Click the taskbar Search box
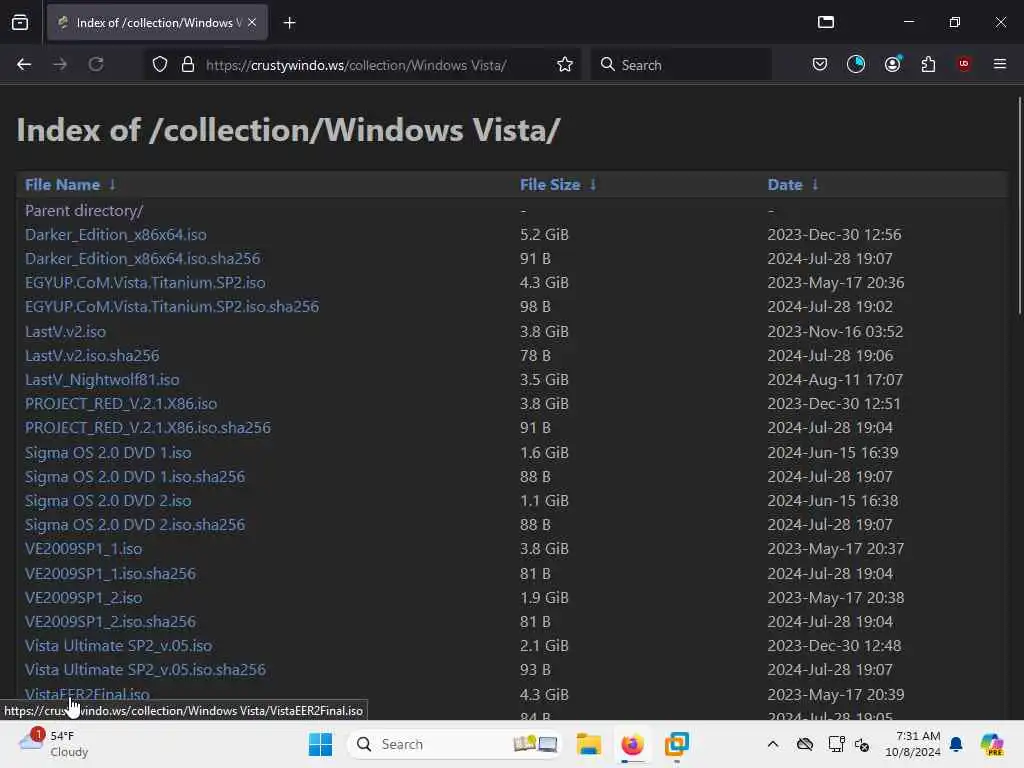The width and height of the screenshot is (1024, 768). point(455,744)
